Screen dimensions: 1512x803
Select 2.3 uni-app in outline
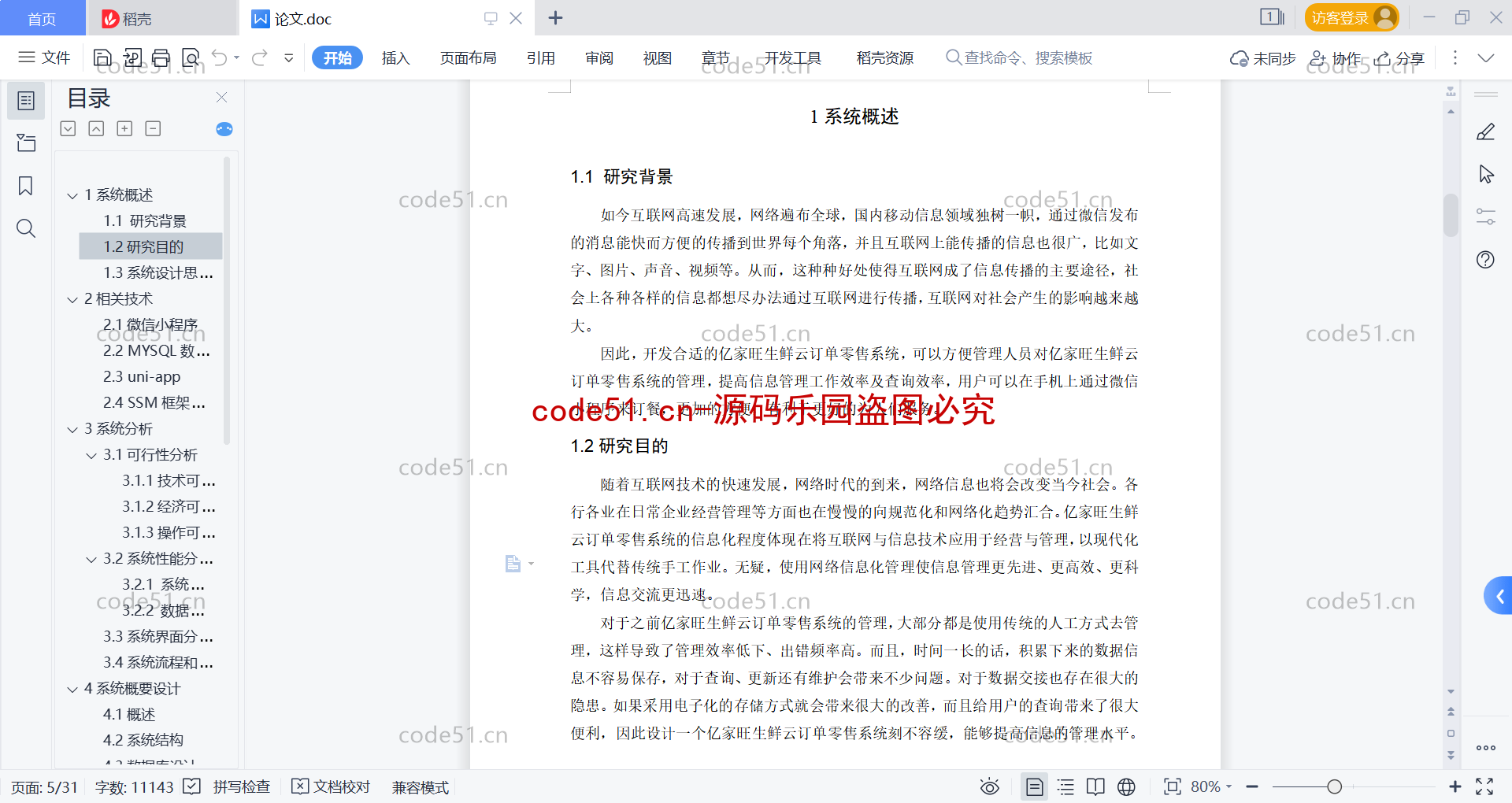142,376
